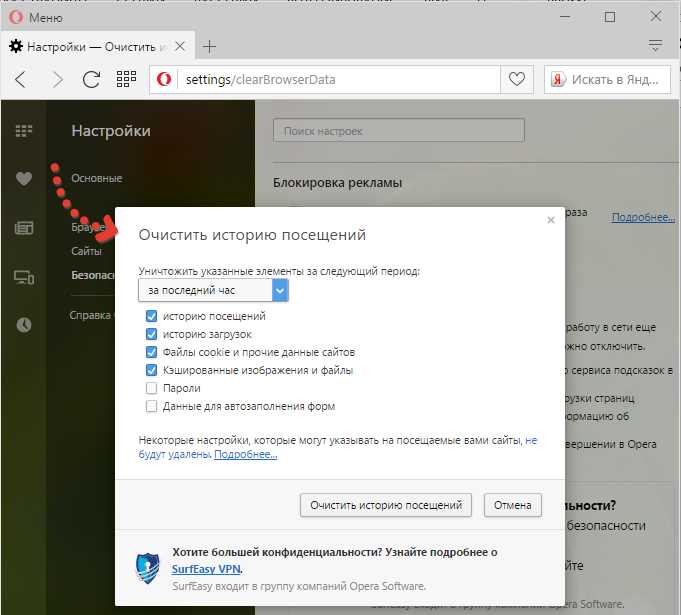Enable «Данные для автозаполнения форм» checkbox
The width and height of the screenshot is (681, 615).
point(152,406)
